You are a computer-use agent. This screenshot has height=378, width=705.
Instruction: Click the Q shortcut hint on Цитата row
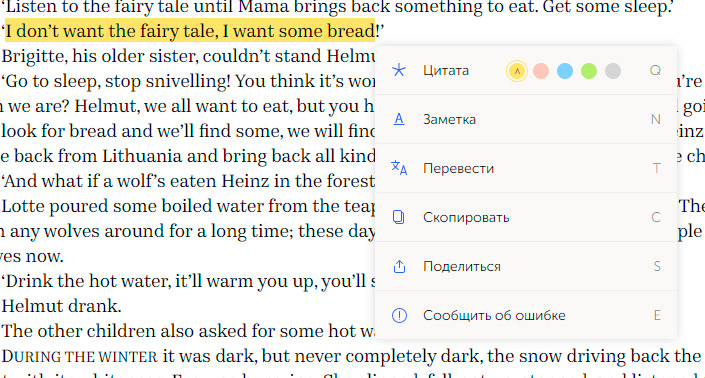pyautogui.click(x=656, y=71)
